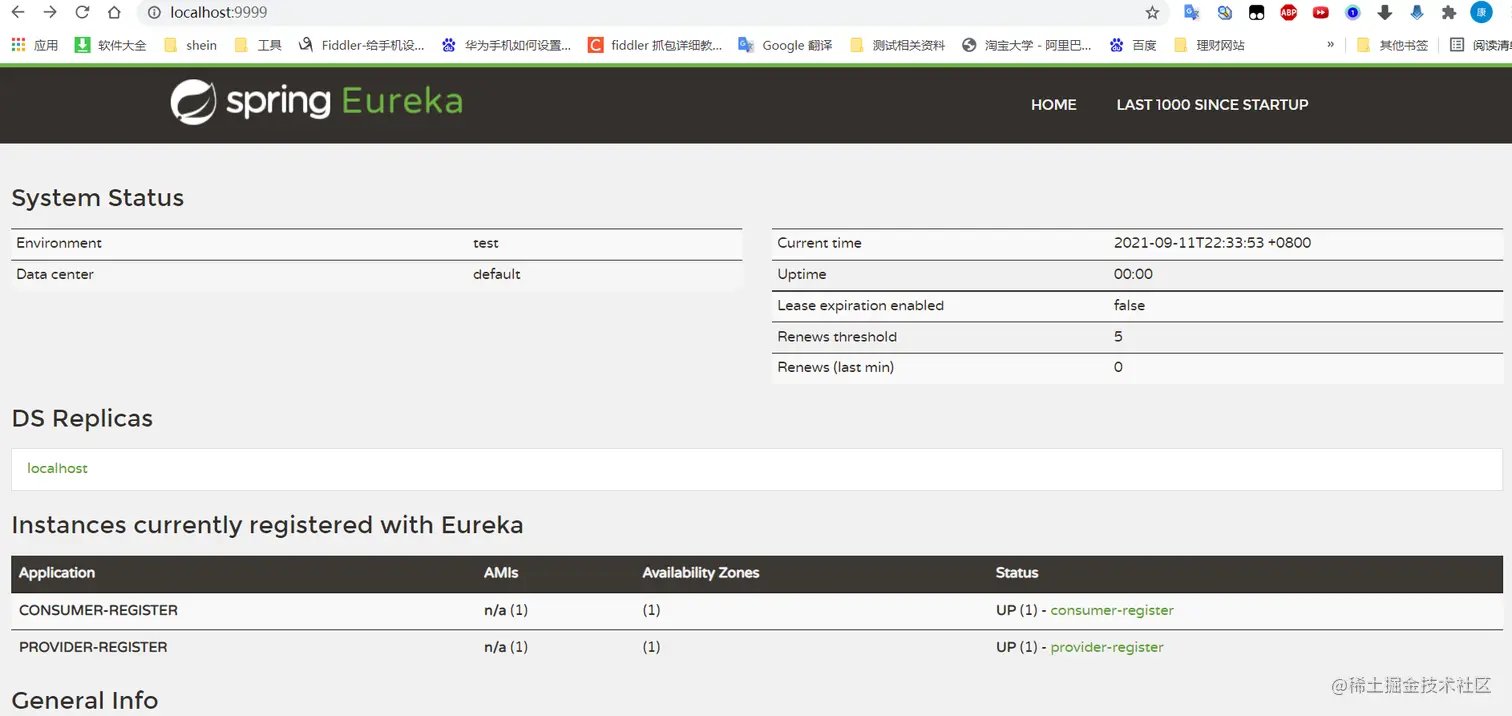Viewport: 1512px width, 716px height.
Task: Select the Data center value default
Action: click(497, 274)
